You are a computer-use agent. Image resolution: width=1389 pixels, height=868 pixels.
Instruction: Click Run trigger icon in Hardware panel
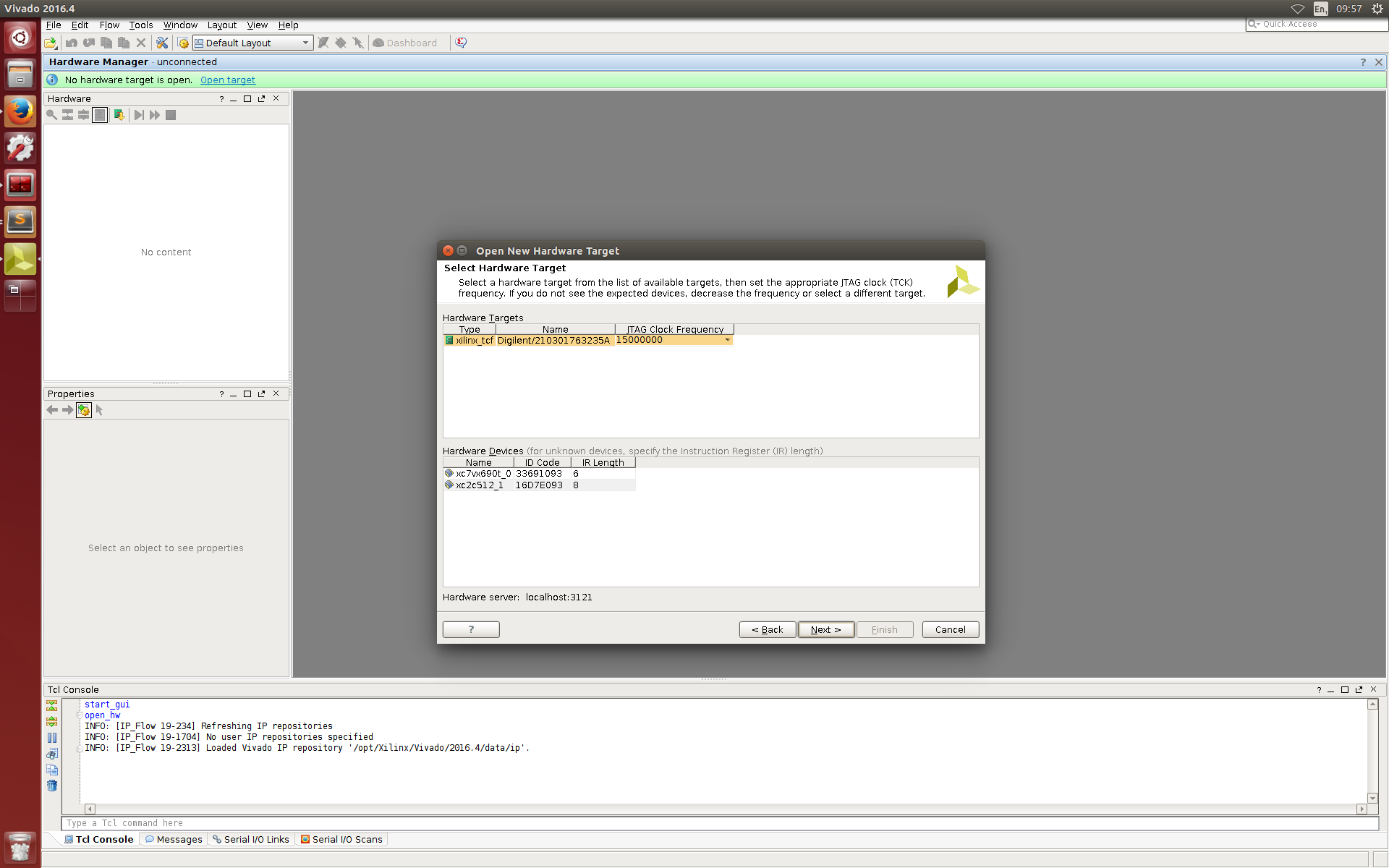pos(139,115)
